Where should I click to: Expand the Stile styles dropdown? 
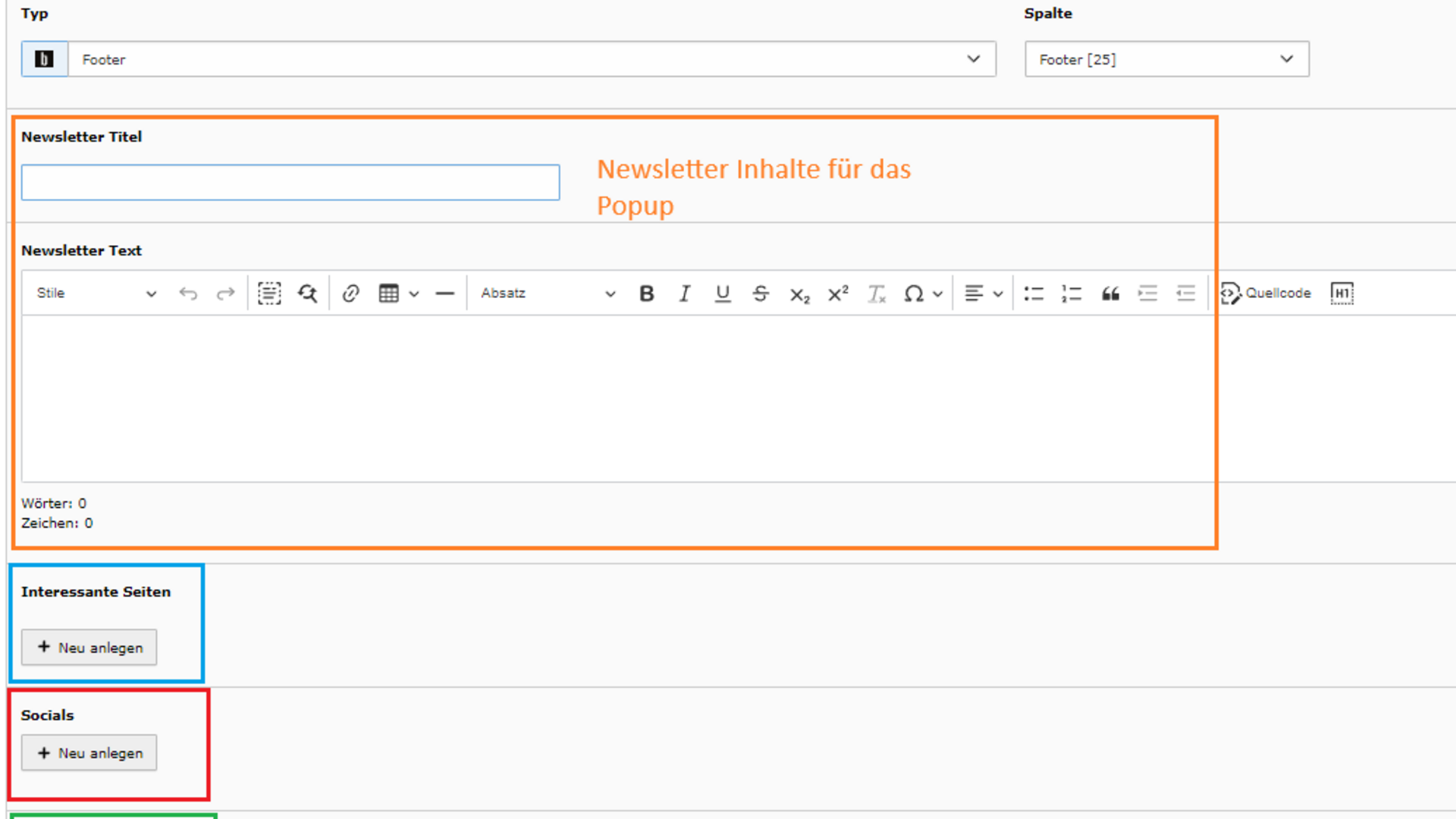[96, 293]
